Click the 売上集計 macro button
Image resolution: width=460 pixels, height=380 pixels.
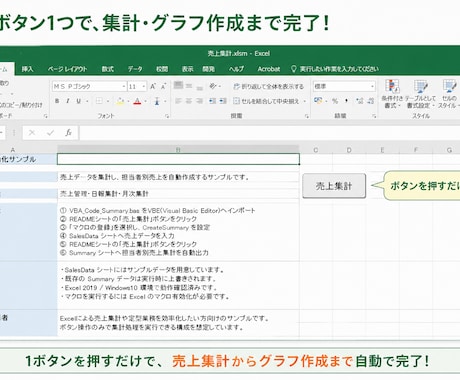pos(334,186)
